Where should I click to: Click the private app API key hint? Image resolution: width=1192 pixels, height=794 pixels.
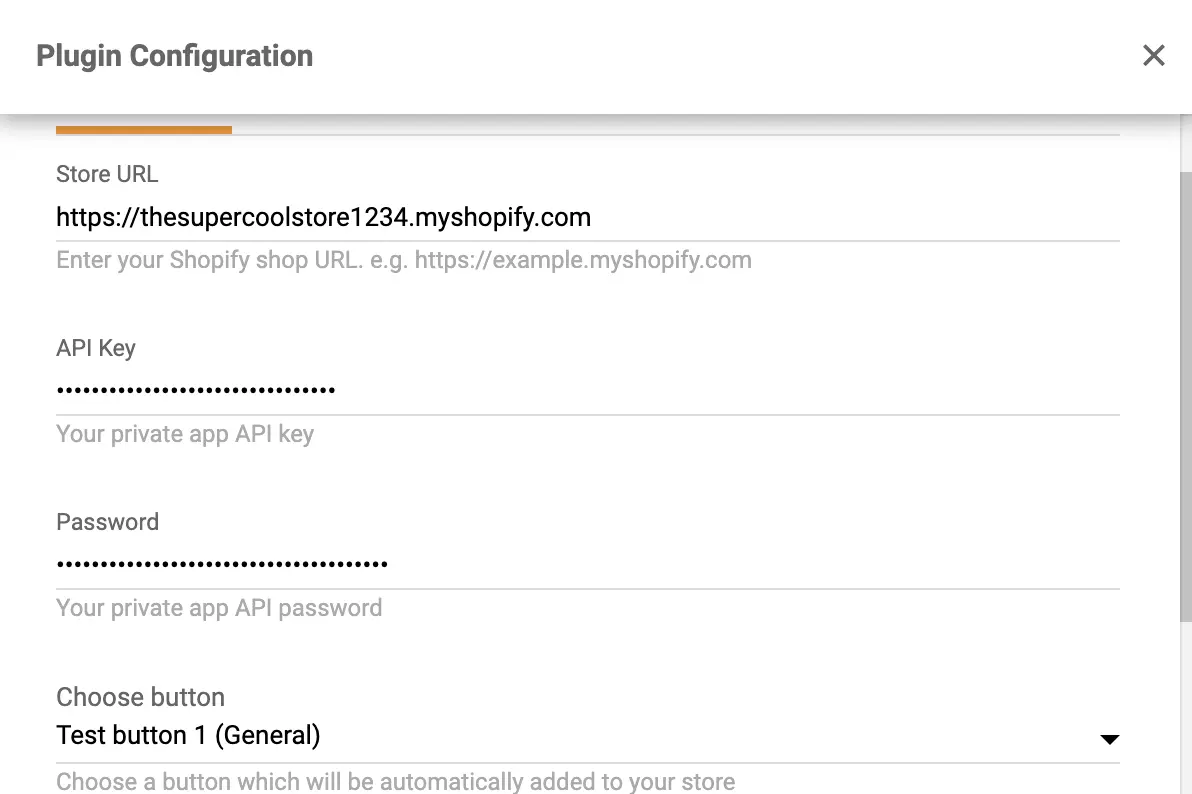click(185, 434)
